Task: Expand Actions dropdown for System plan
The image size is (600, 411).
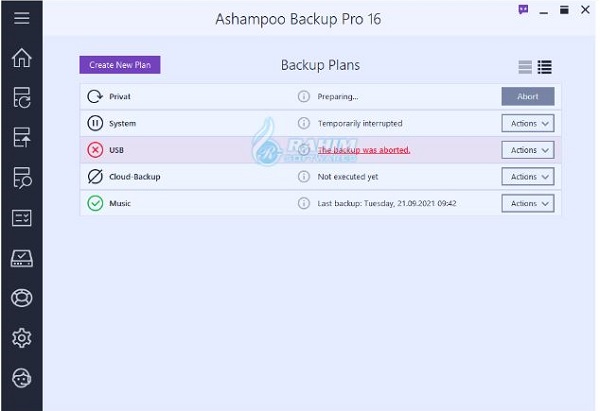Action: click(527, 124)
